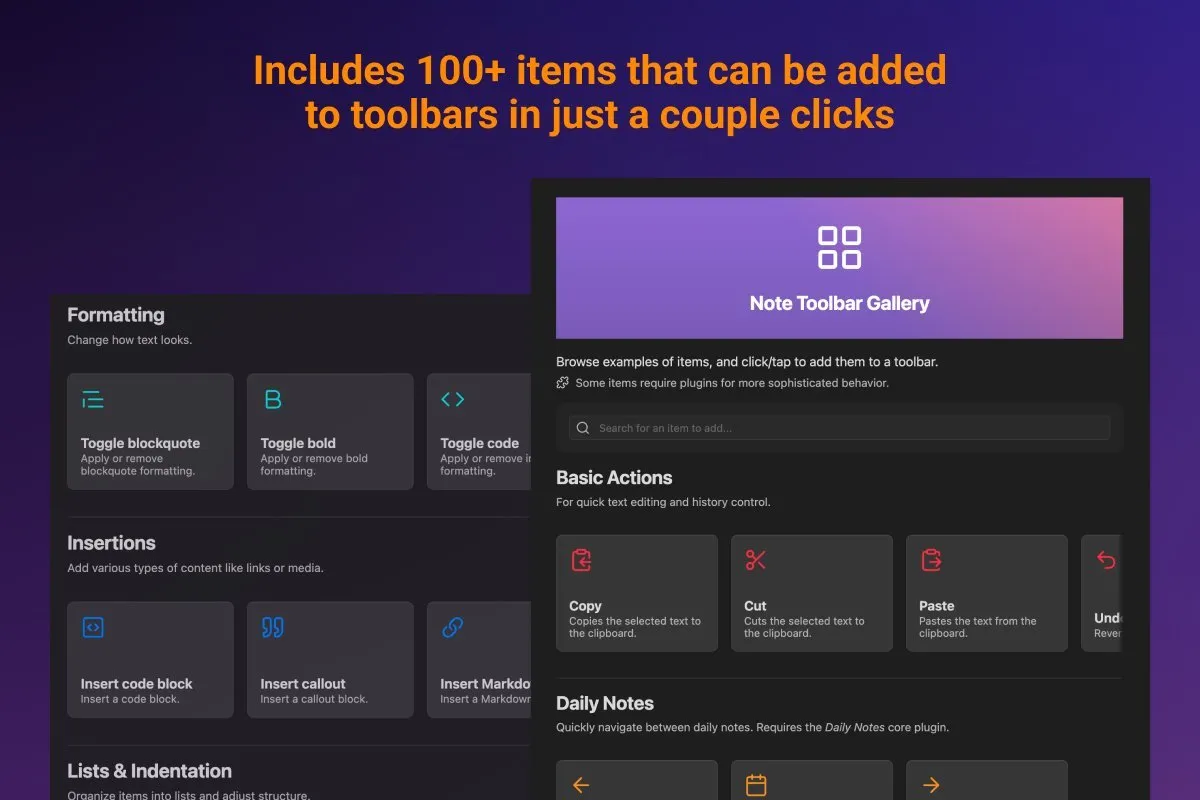Add the Toggle blockquote card
The height and width of the screenshot is (800, 1200).
point(150,432)
